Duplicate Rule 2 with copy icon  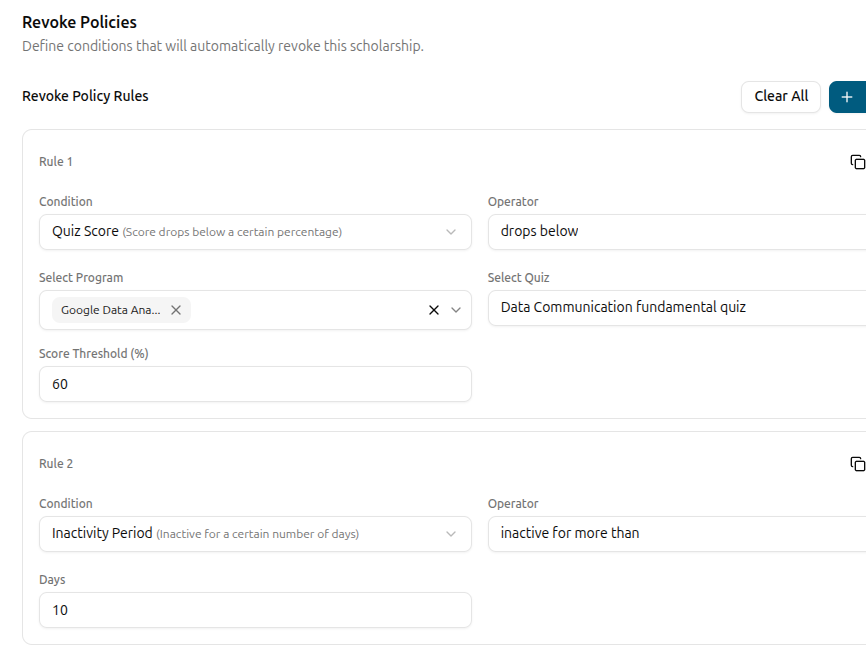tap(858, 464)
